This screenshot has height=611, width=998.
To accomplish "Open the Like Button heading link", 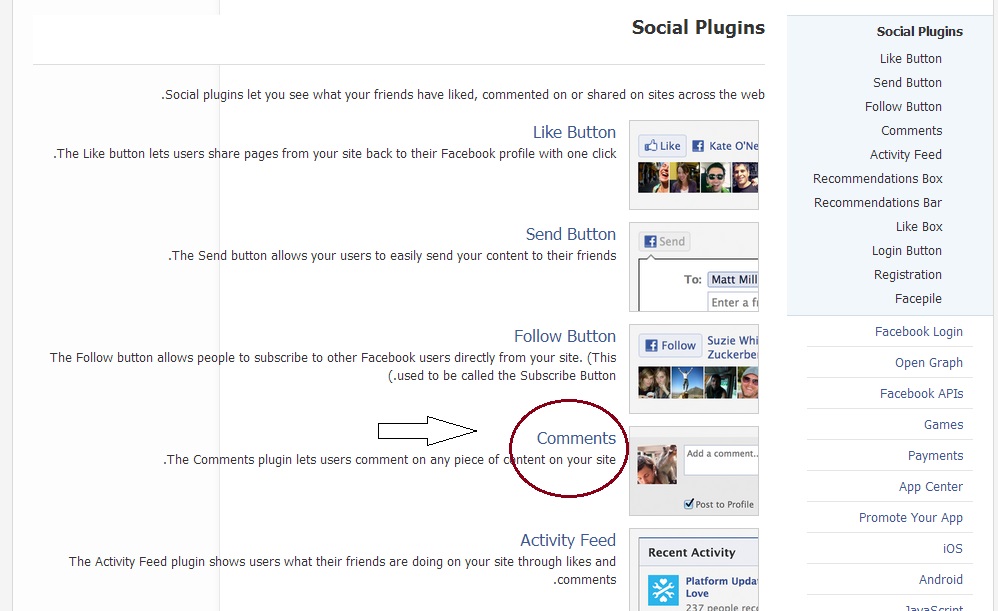I will (574, 132).
